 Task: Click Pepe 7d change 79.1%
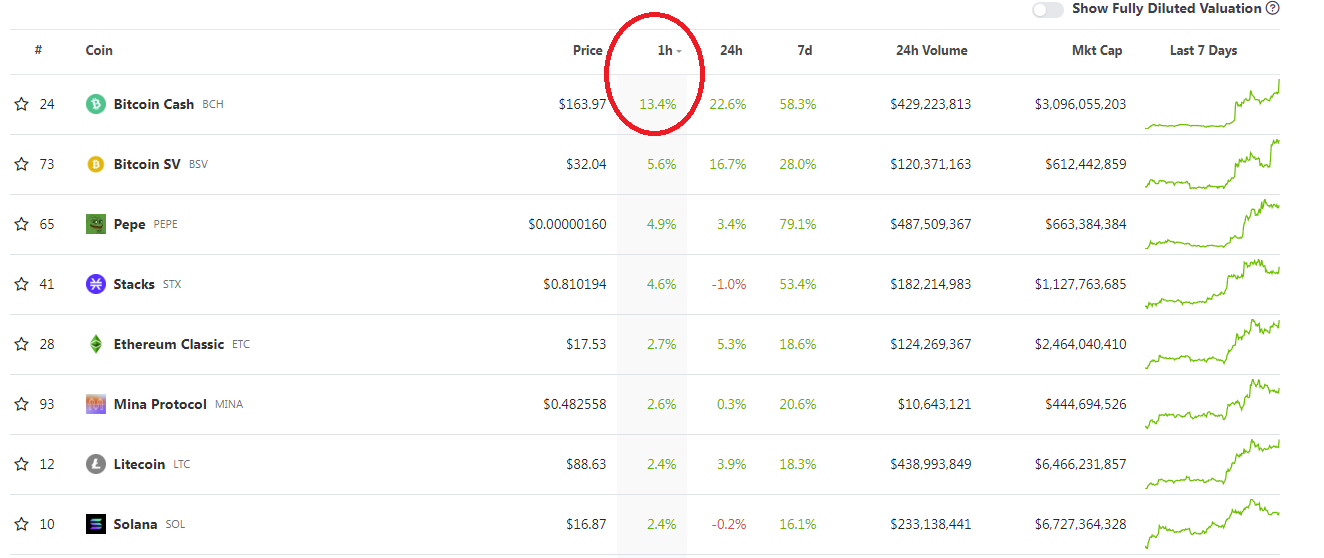pos(798,224)
